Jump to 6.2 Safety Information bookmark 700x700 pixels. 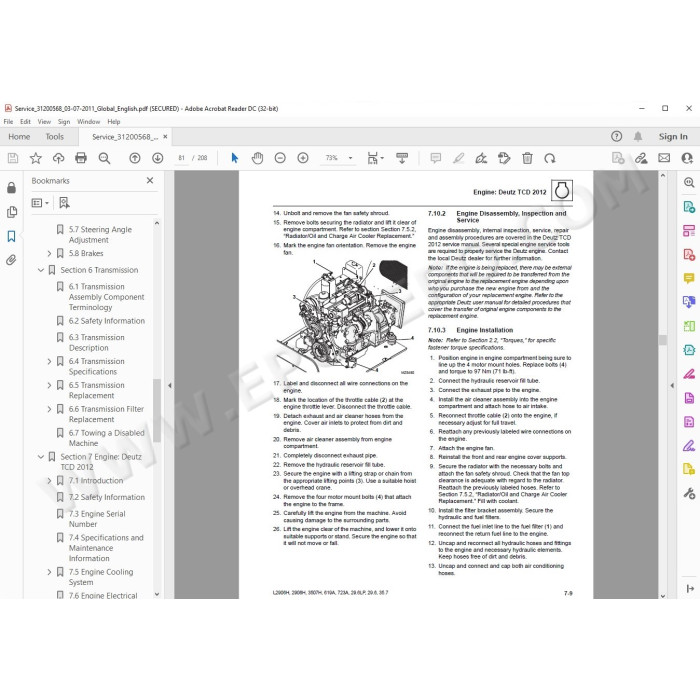tap(107, 321)
